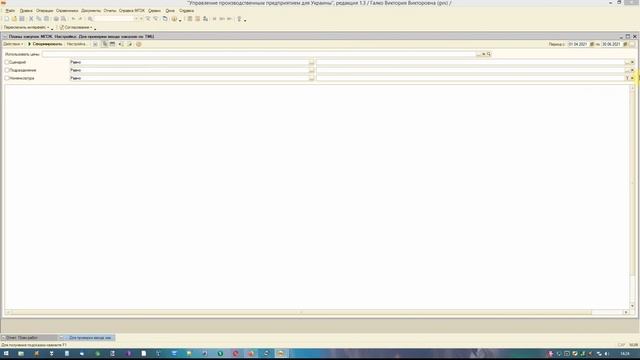Image resolution: width=640 pixels, height=360 pixels.
Task: Click the Использовать цены input field
Action: pyautogui.click(x=260, y=54)
